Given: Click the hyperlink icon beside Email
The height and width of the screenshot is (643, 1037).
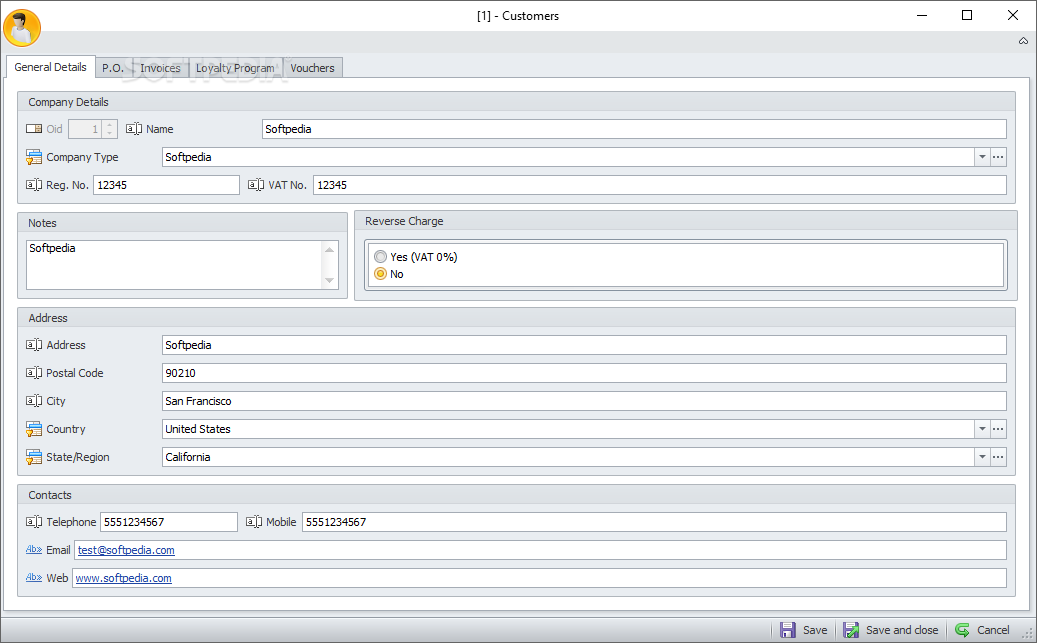Looking at the screenshot, I should point(34,550).
